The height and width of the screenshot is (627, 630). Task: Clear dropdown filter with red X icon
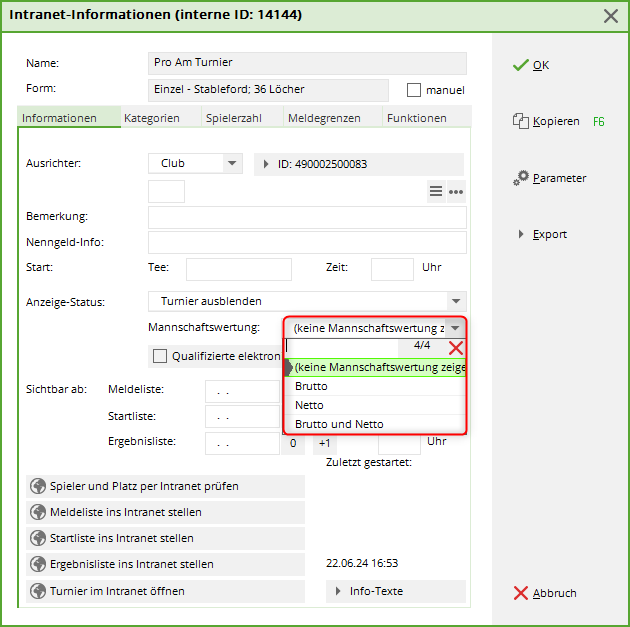point(455,347)
